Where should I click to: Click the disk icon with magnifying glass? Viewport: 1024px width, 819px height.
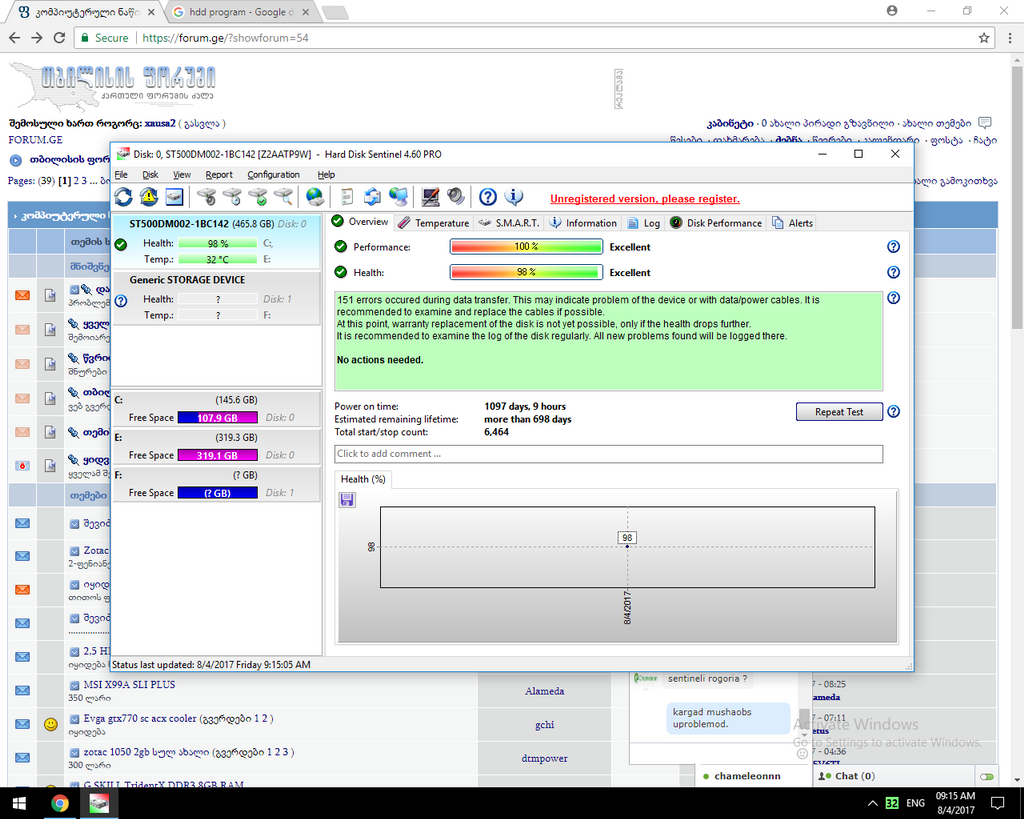[x=283, y=197]
